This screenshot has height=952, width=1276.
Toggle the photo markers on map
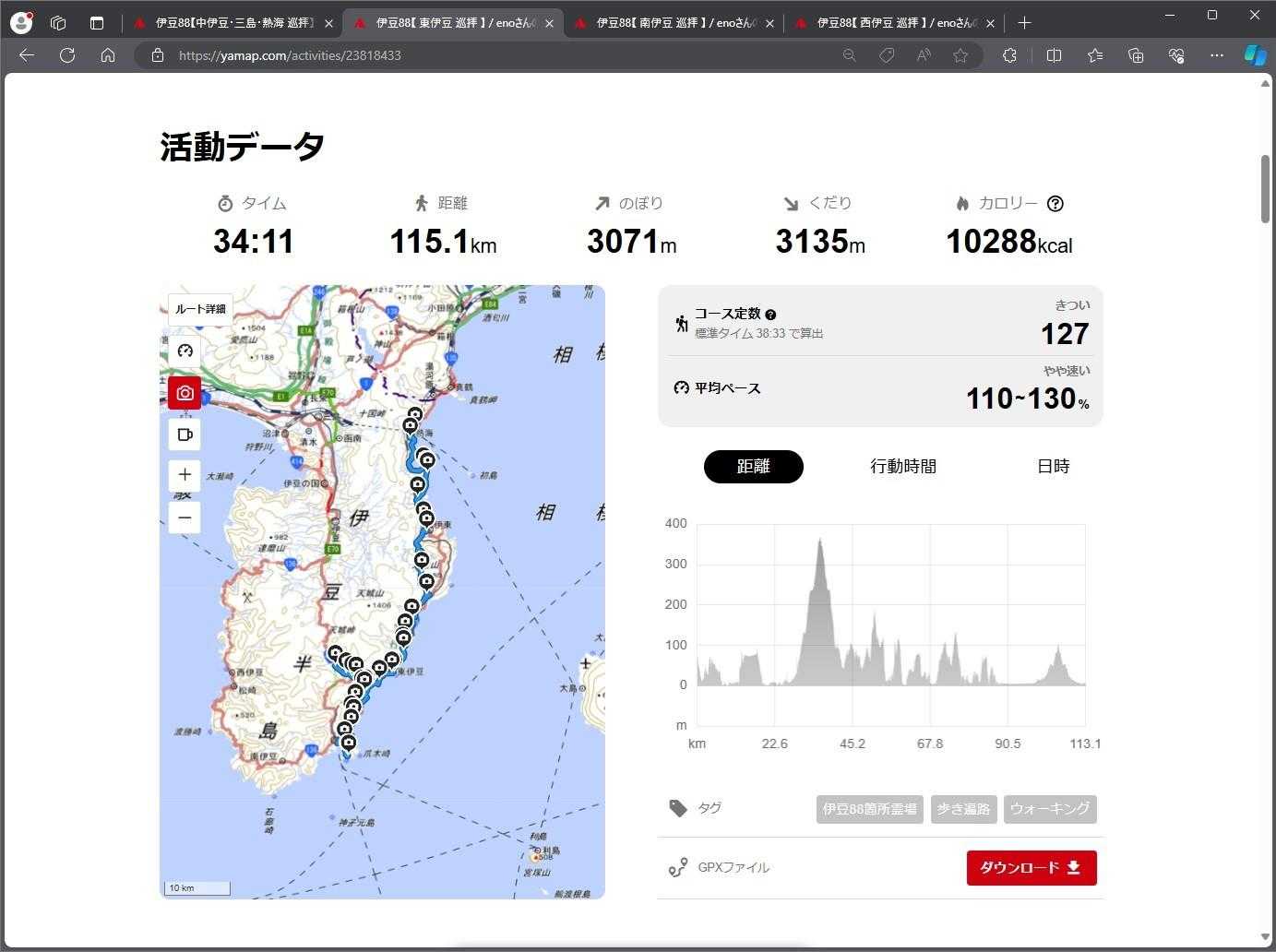click(x=185, y=393)
